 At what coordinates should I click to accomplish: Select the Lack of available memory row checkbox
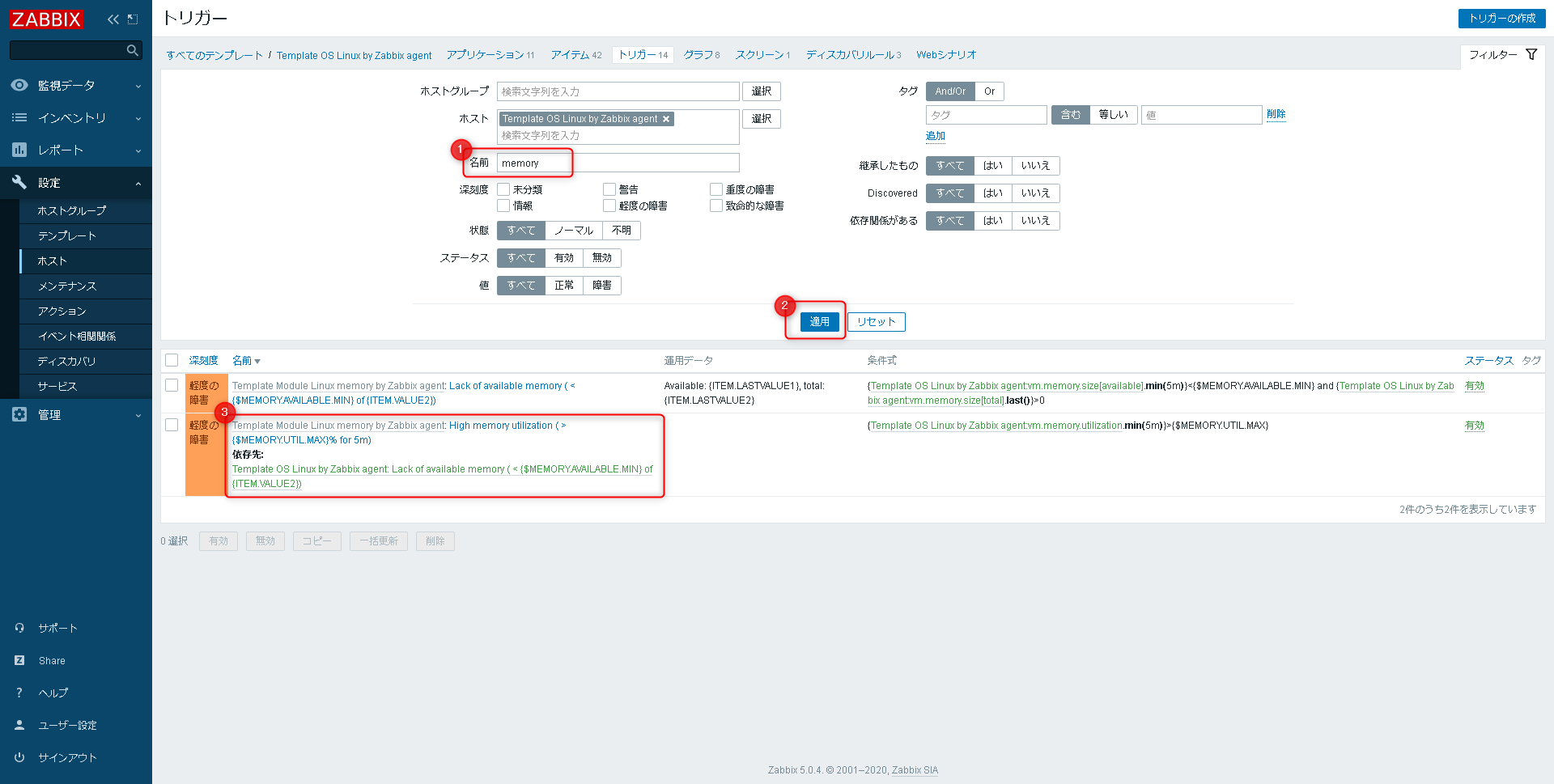click(x=172, y=385)
